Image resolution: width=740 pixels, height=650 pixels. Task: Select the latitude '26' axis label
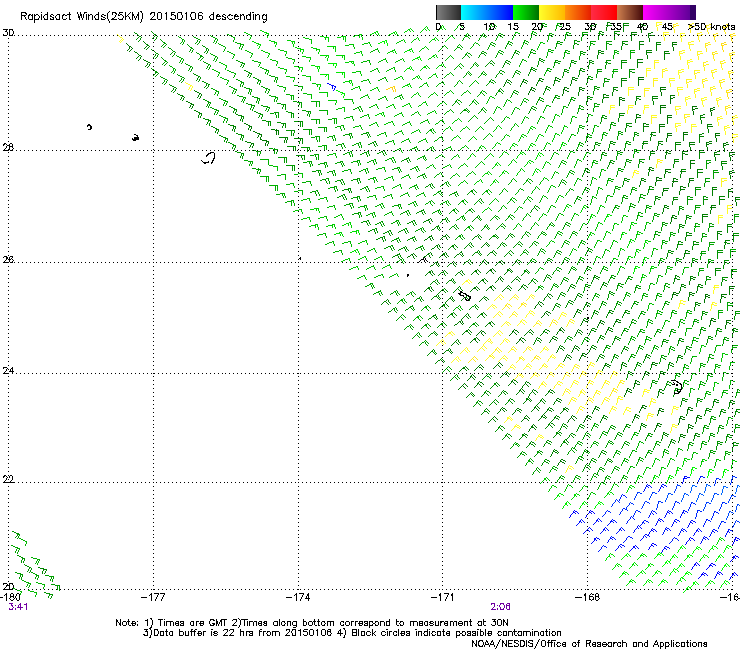tap(8, 259)
